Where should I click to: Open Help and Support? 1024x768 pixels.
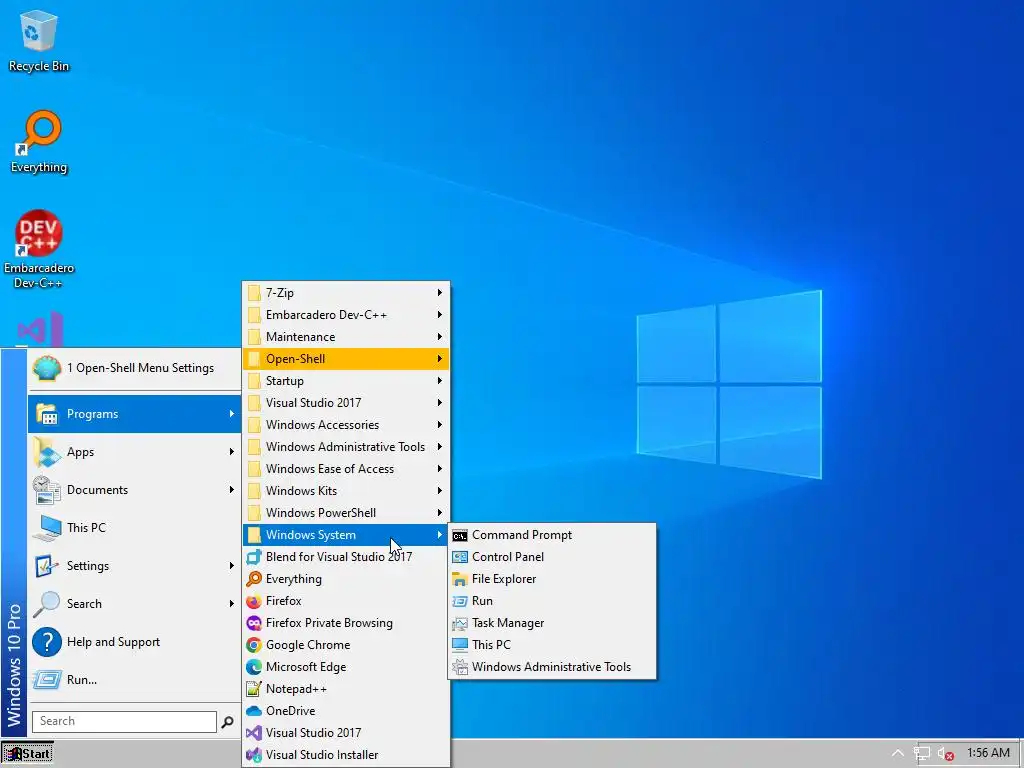click(x=134, y=642)
